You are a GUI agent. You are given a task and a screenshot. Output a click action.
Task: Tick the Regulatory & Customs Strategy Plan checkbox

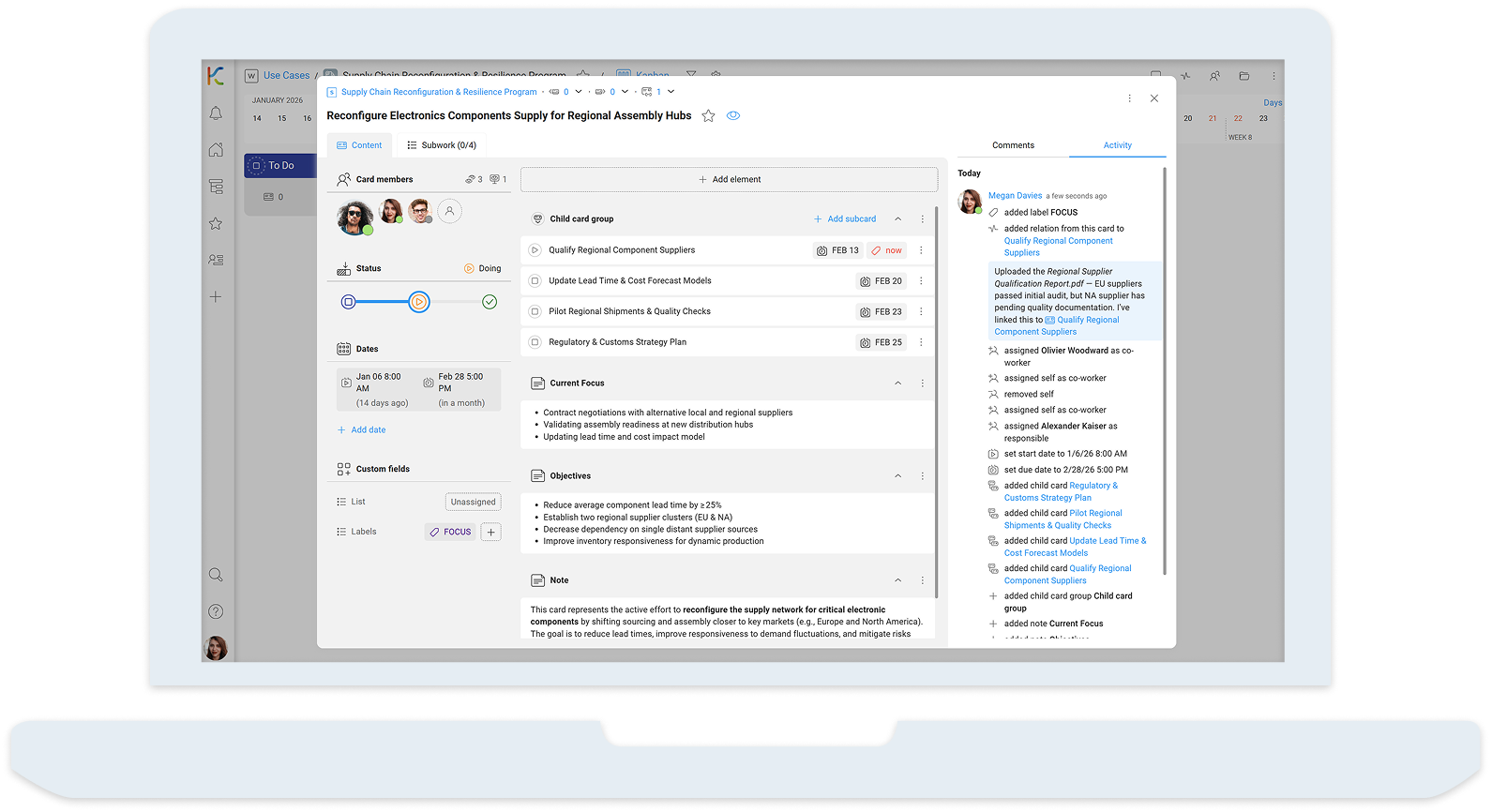pos(535,342)
